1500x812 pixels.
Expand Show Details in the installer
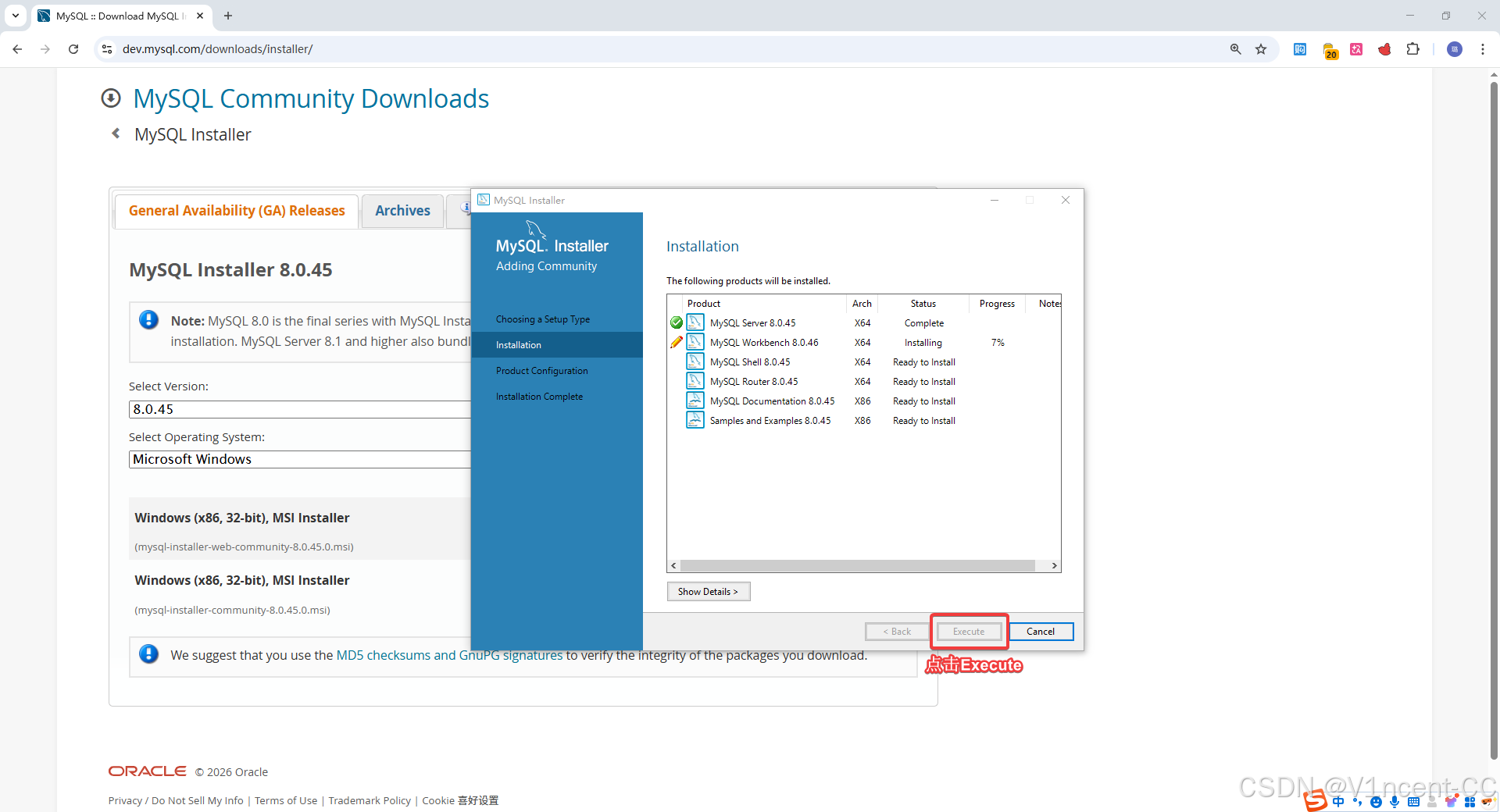709,592
